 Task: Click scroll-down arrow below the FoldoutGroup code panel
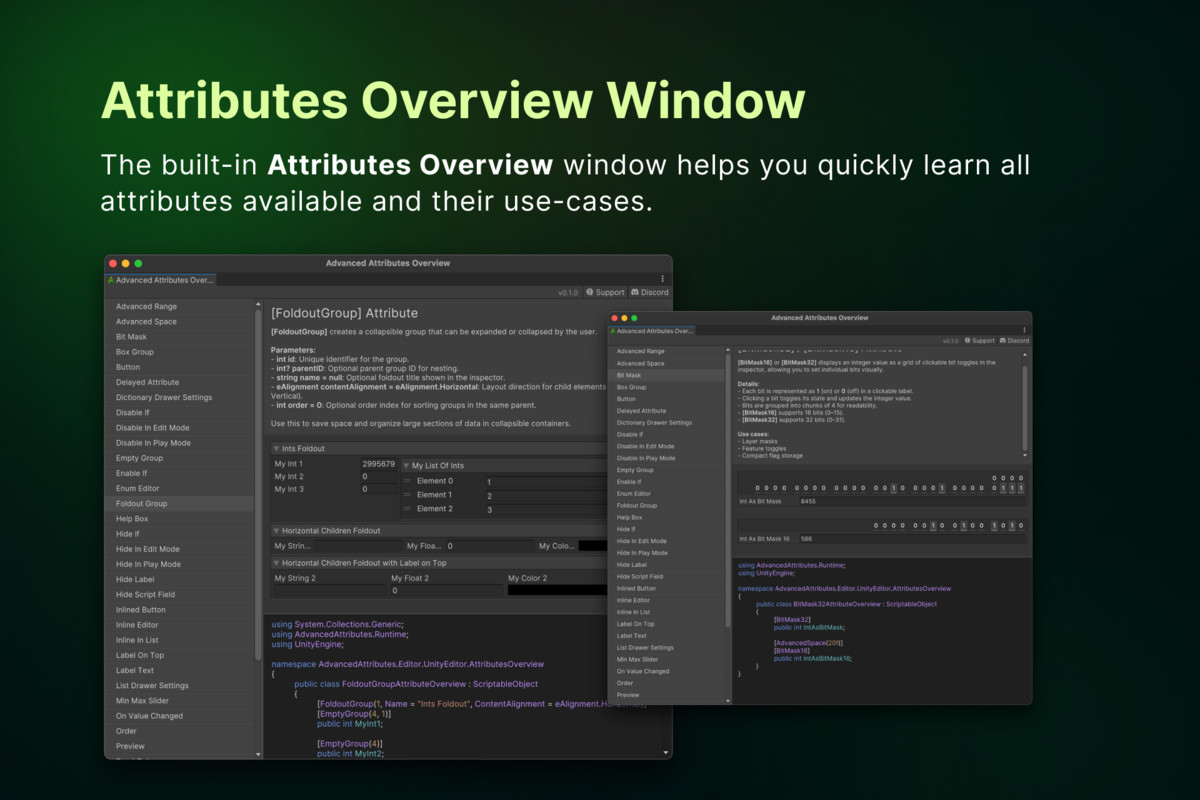click(667, 752)
